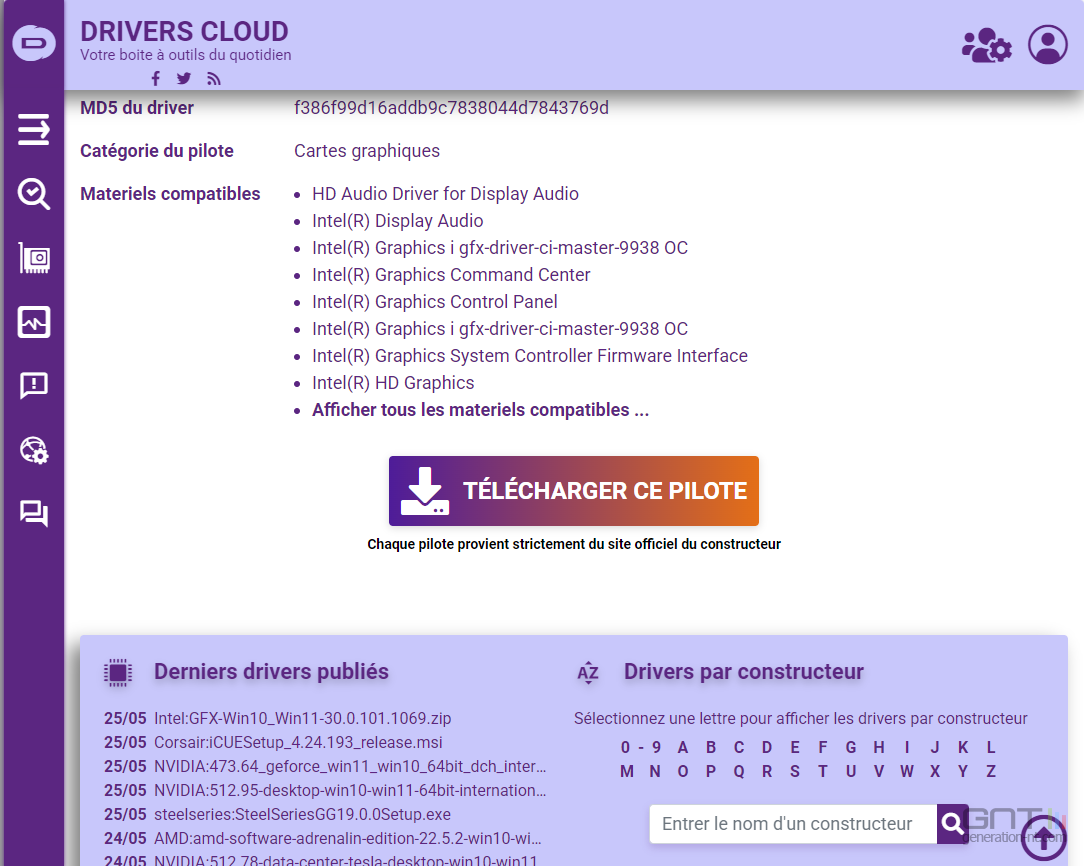Select letter N in constructor alphabet

(655, 771)
